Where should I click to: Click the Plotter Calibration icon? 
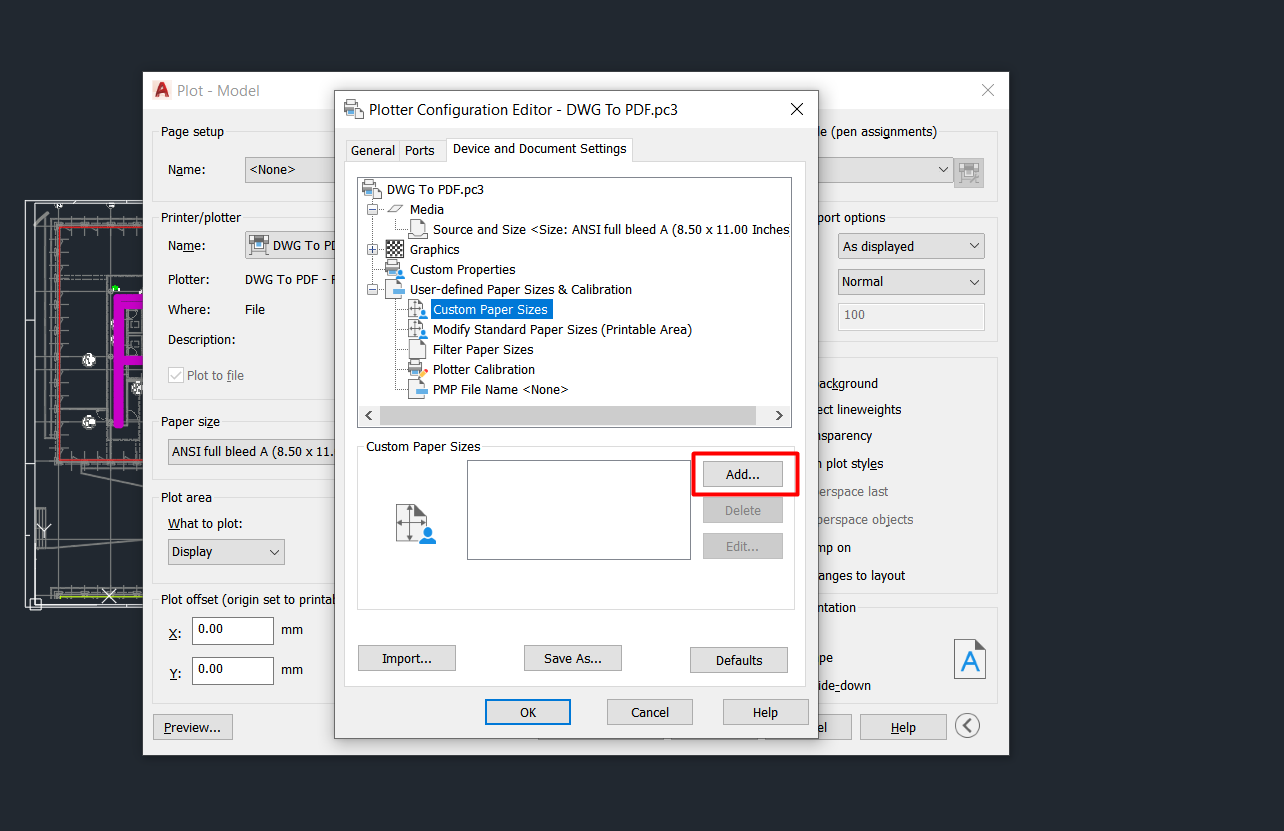(418, 370)
